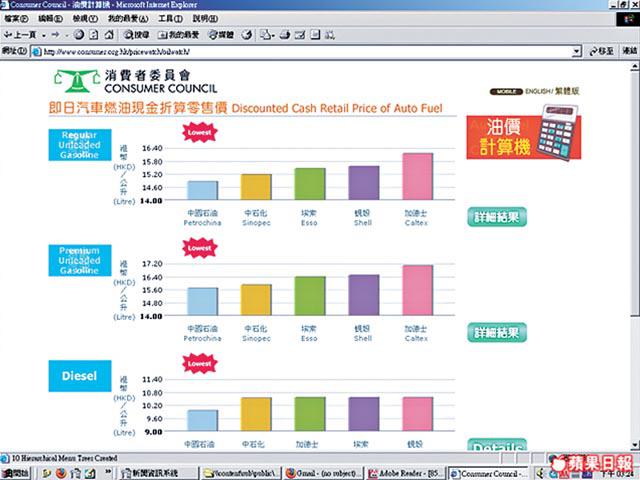Open the 油價計算機 calculator banner
Image resolution: width=640 pixels, height=480 pixels.
pos(524,133)
